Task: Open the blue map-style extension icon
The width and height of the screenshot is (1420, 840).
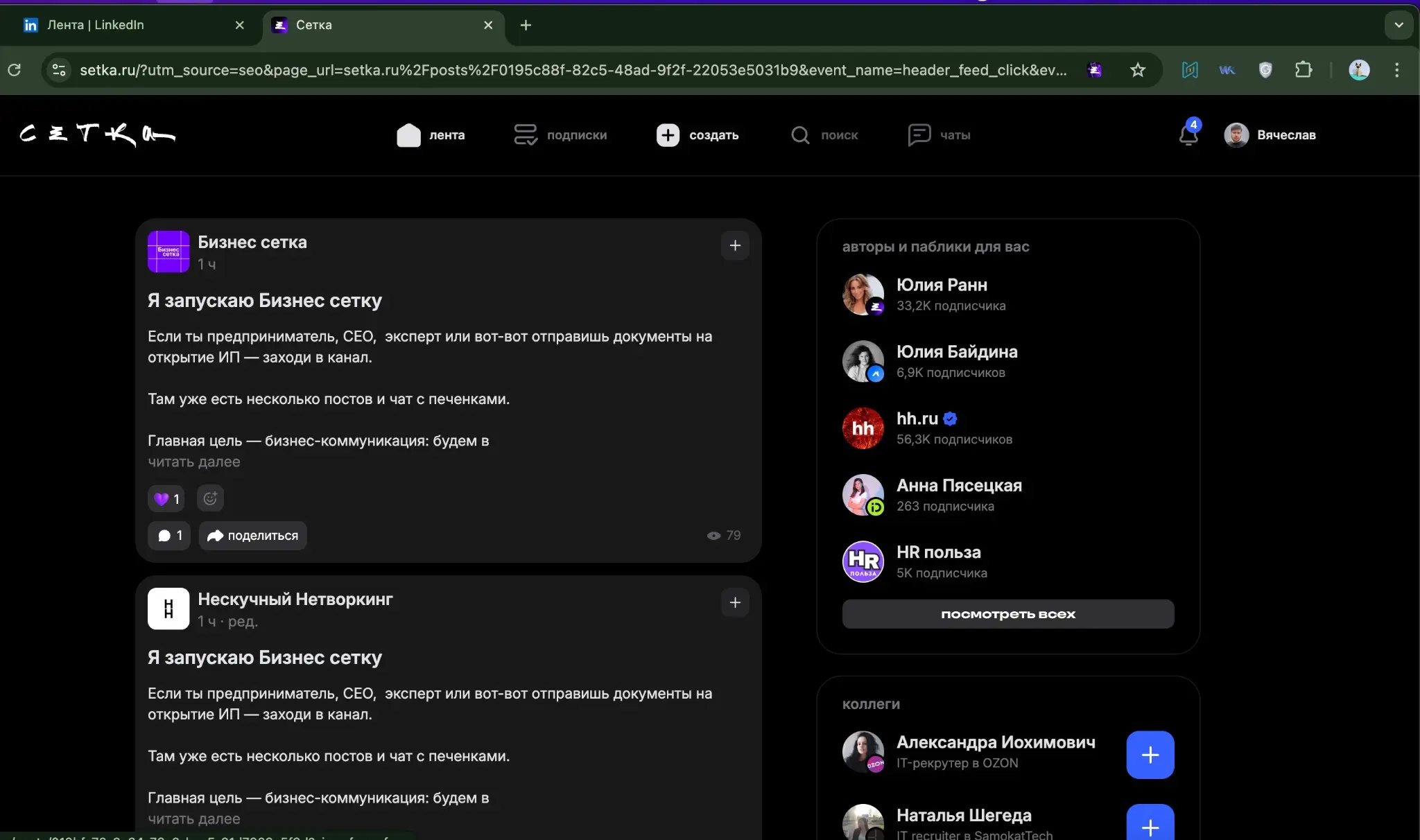Action: click(x=1190, y=69)
